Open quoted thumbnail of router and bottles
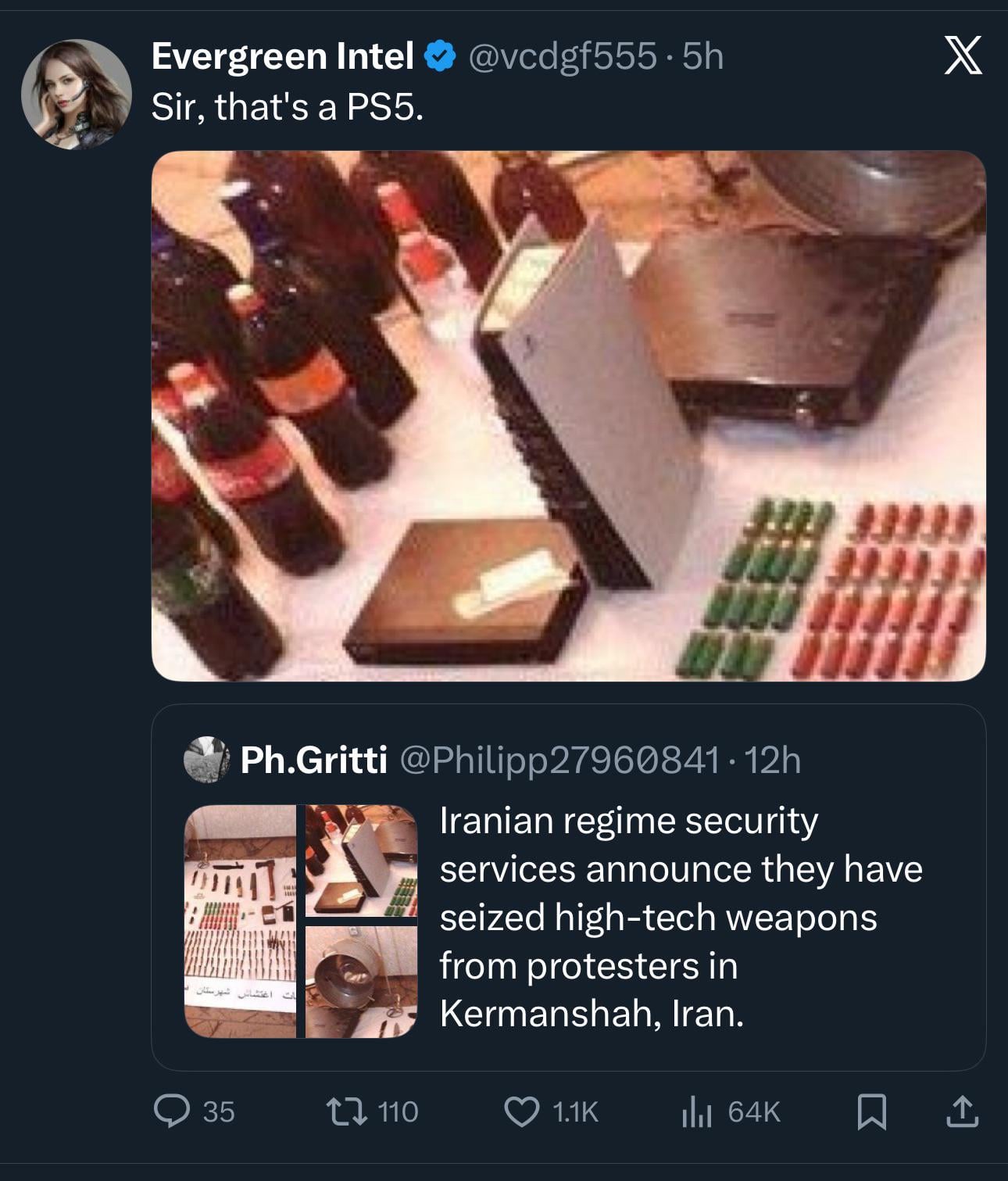Viewport: 1008px width, 1181px height. (361, 860)
